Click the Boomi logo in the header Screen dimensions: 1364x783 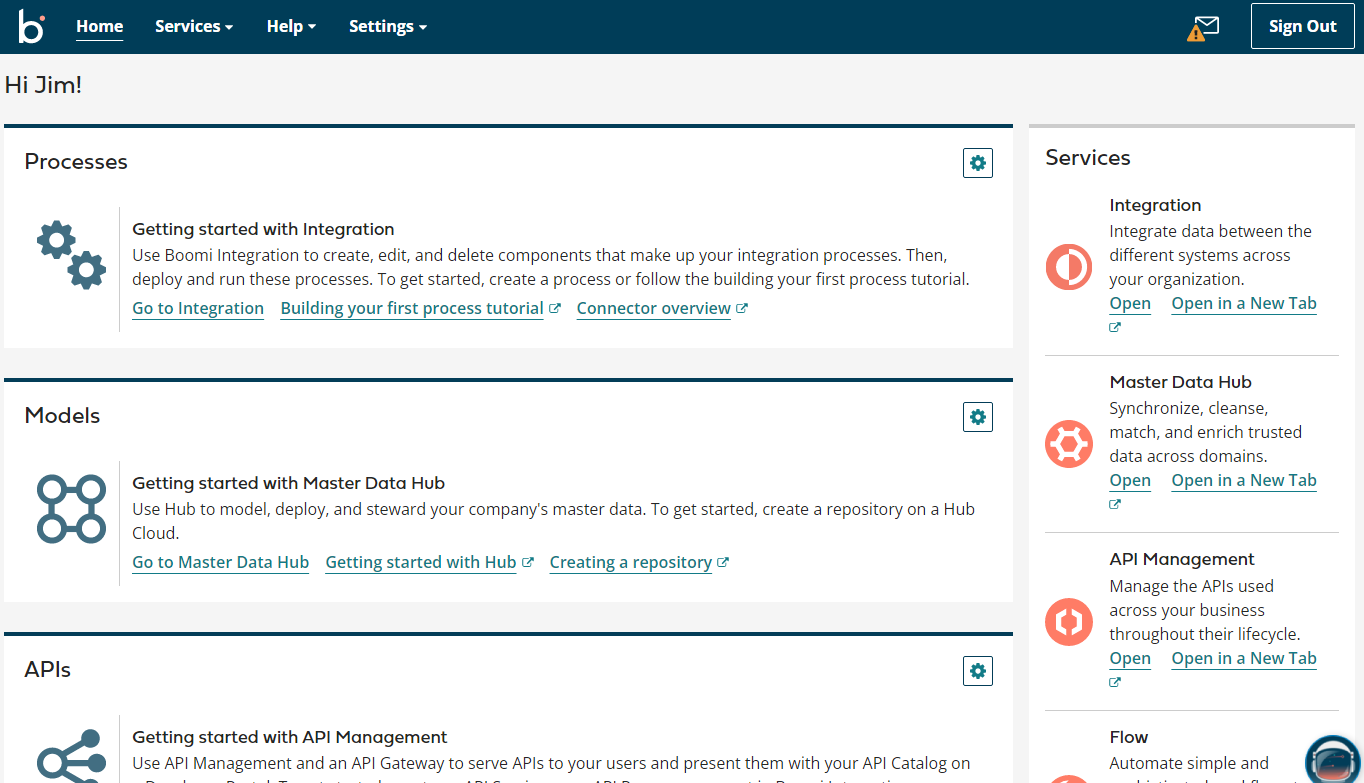[x=32, y=27]
